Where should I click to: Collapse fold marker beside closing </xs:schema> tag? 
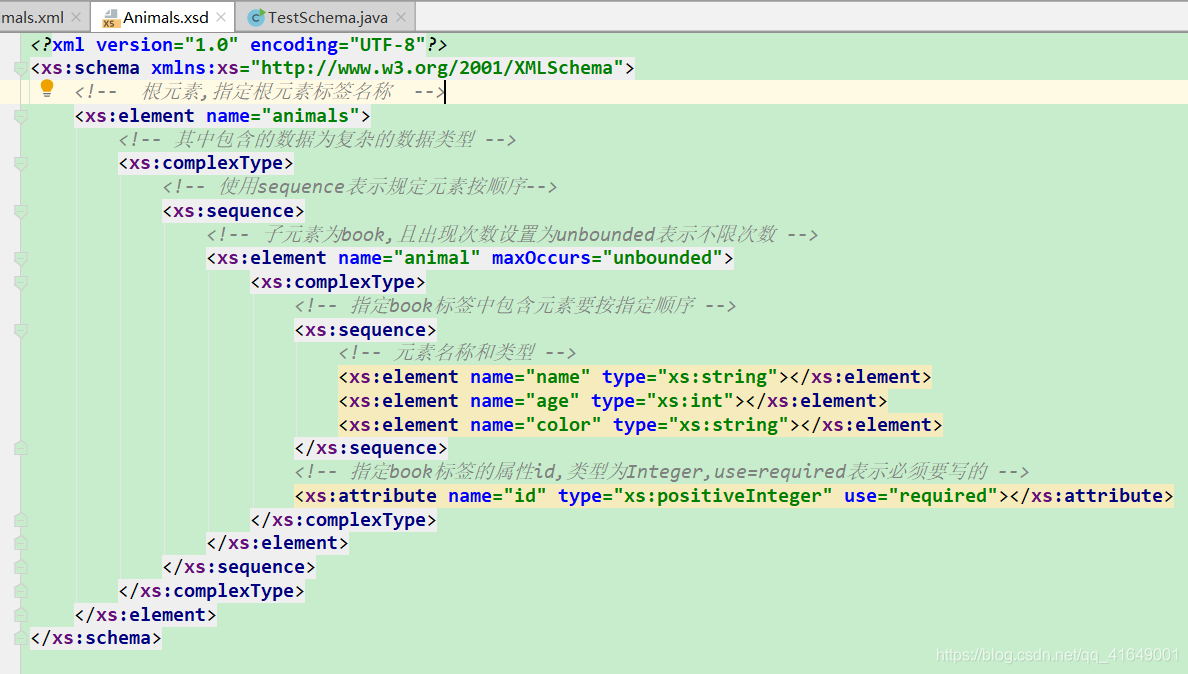[x=20, y=638]
